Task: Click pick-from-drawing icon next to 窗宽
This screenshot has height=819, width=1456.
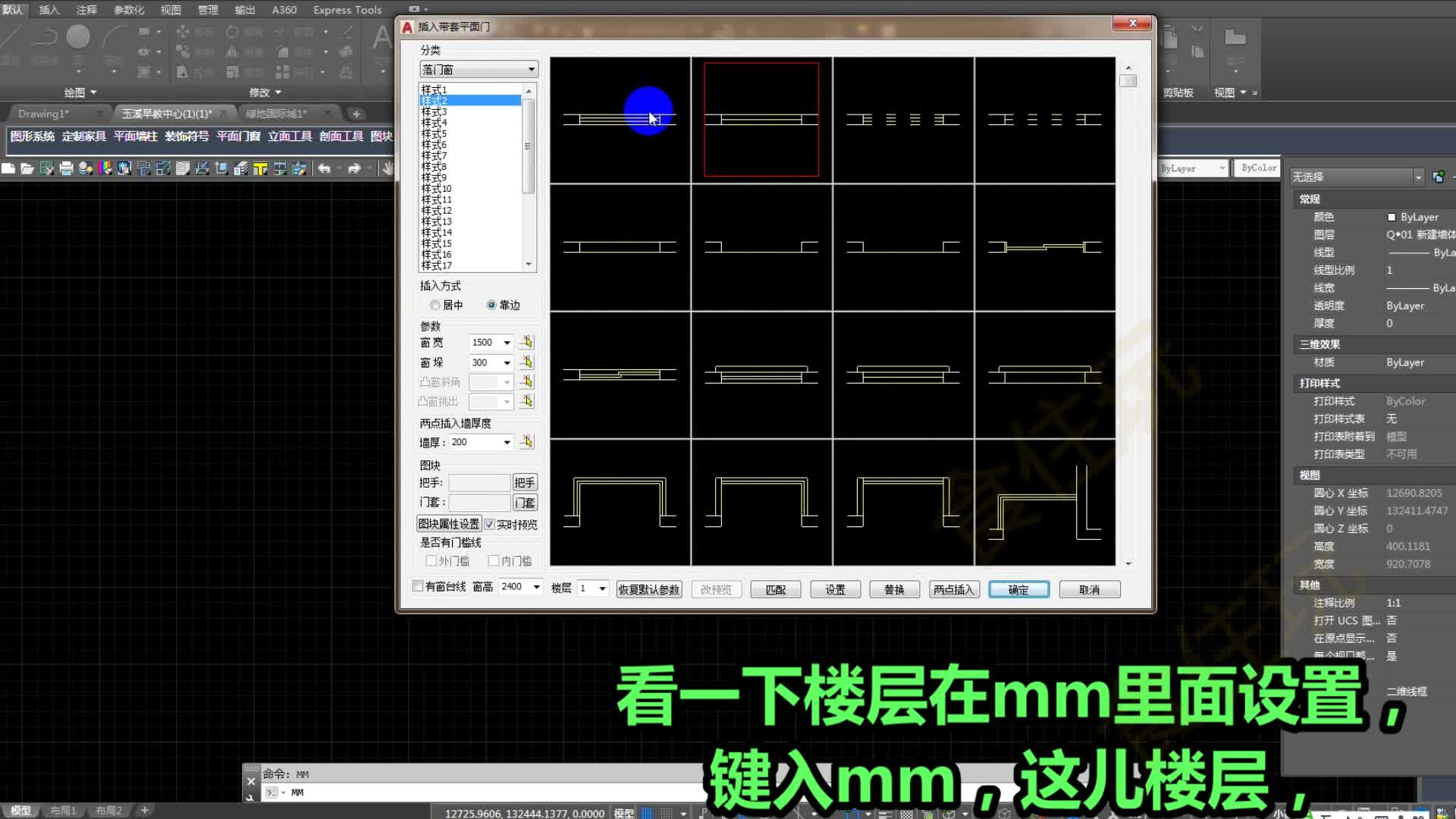Action: click(x=526, y=343)
